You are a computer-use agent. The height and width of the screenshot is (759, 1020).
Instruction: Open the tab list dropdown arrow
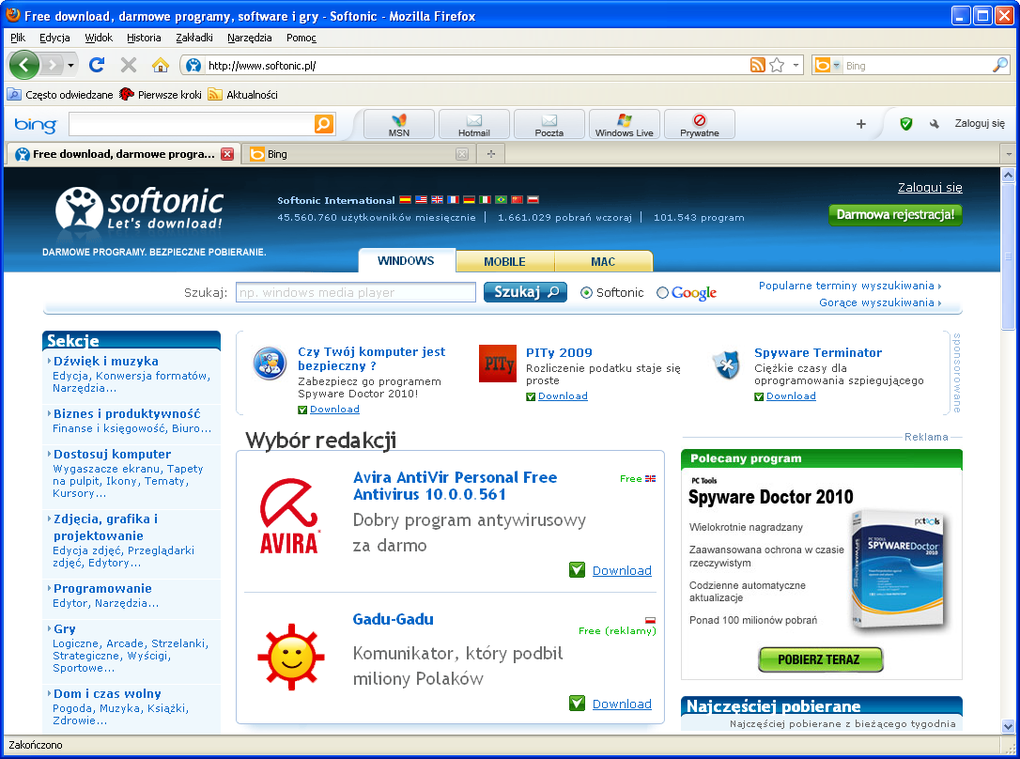tap(1009, 154)
